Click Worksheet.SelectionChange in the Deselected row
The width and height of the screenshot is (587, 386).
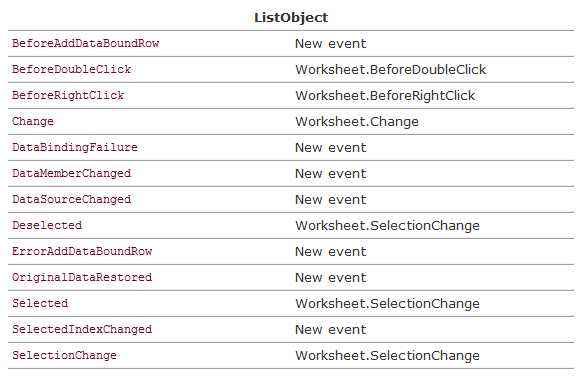point(387,226)
